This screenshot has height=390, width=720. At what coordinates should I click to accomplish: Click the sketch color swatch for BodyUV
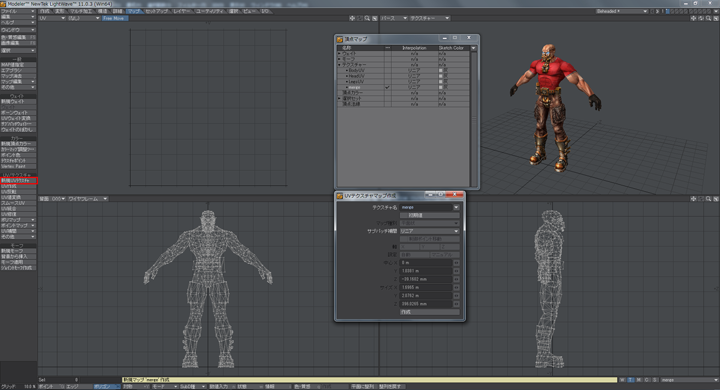point(441,71)
